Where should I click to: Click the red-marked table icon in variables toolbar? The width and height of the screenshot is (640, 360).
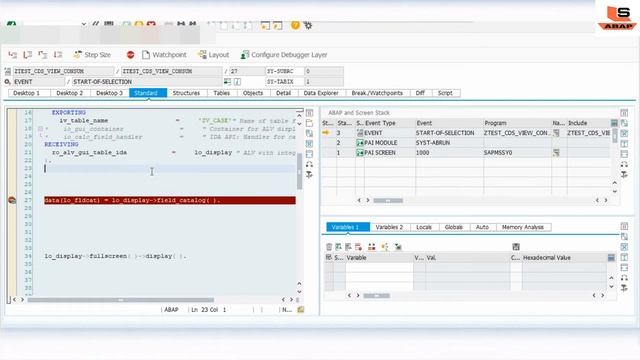(x=358, y=247)
